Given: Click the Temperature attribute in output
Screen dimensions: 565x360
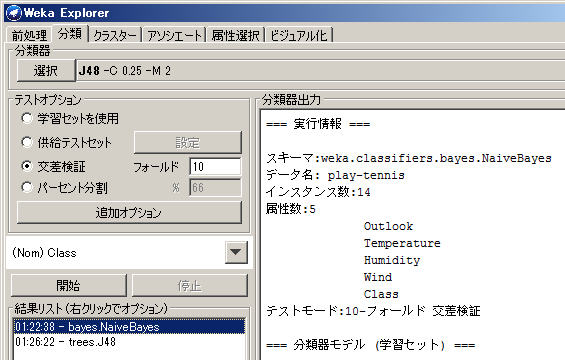Looking at the screenshot, I should (402, 243).
